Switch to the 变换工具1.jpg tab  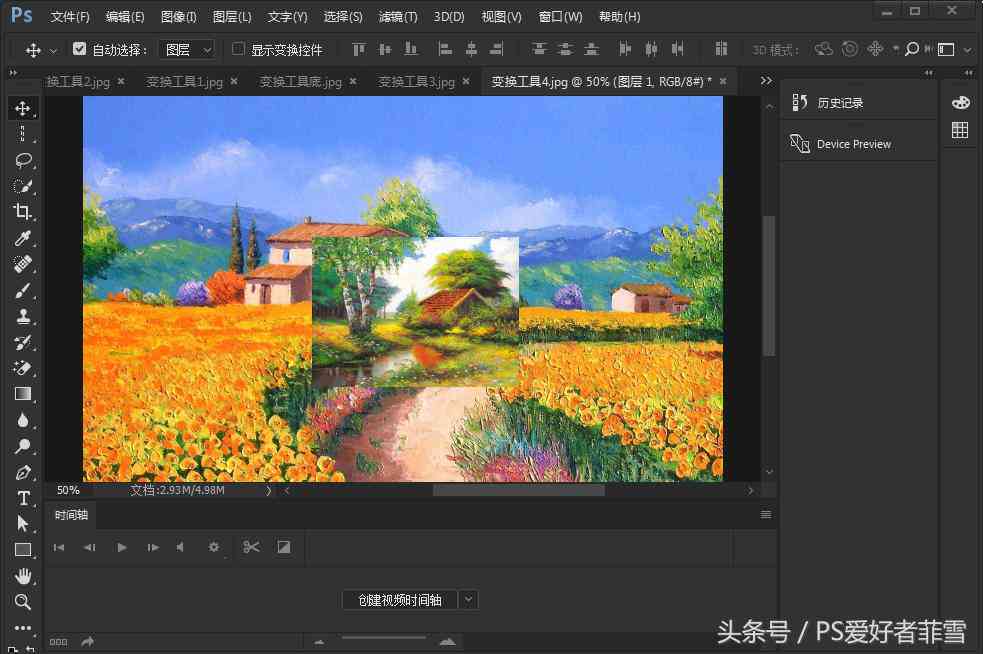coord(184,82)
